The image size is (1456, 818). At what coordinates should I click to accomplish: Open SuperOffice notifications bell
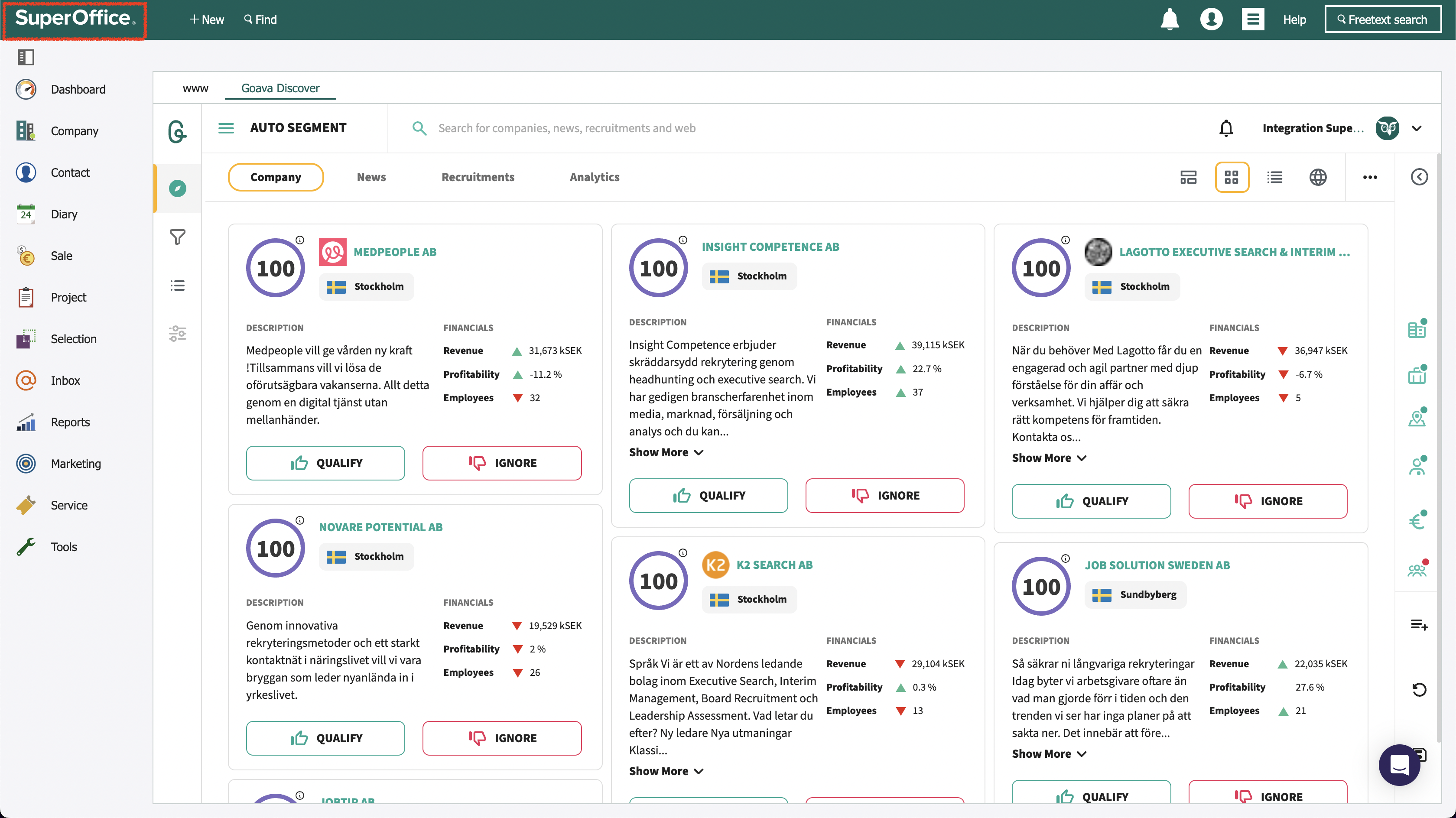1170,19
